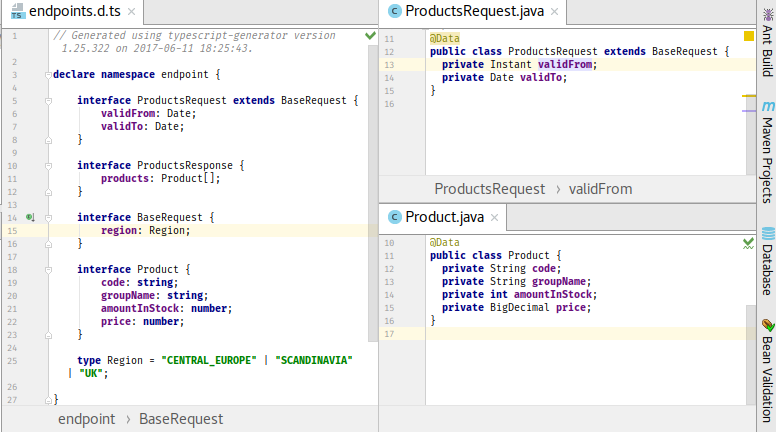Screen dimensions: 776x432
Task: Click the green checkmark inspection indicator in endpoints.d.ts
Action: tap(370, 36)
